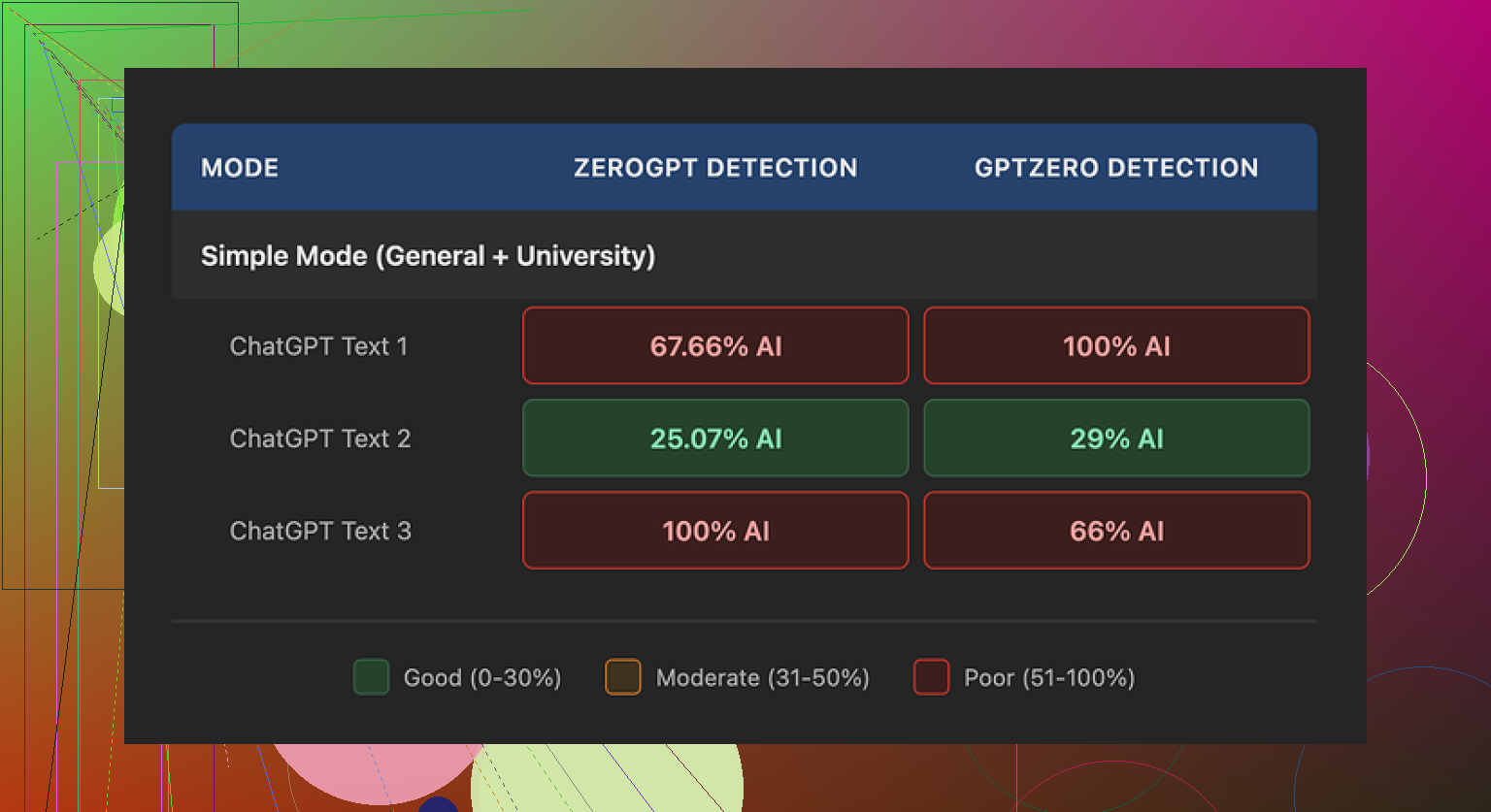This screenshot has height=812, width=1491.
Task: Click the 66% AI result cell
Action: pos(1116,531)
